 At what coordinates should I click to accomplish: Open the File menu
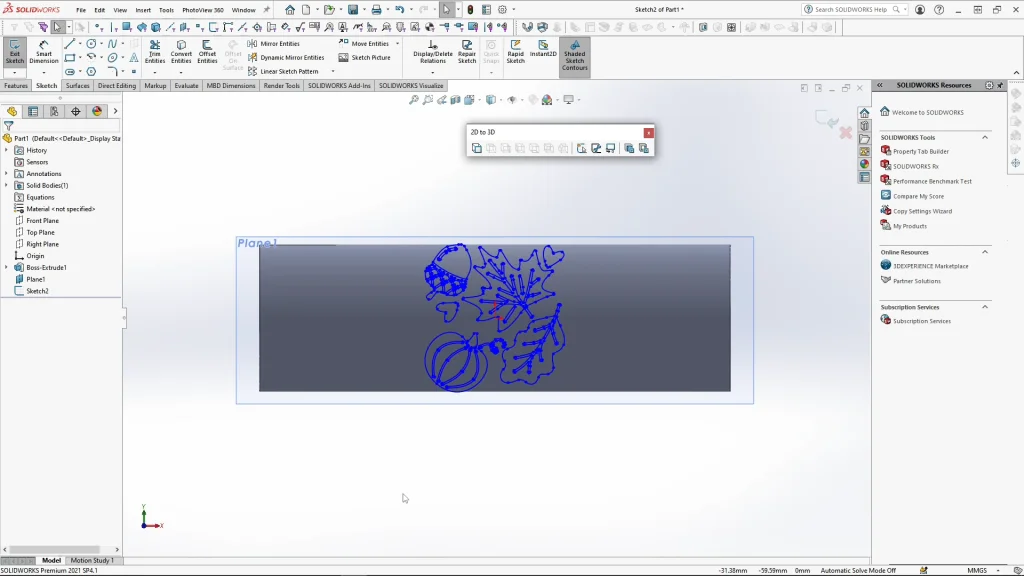81,10
